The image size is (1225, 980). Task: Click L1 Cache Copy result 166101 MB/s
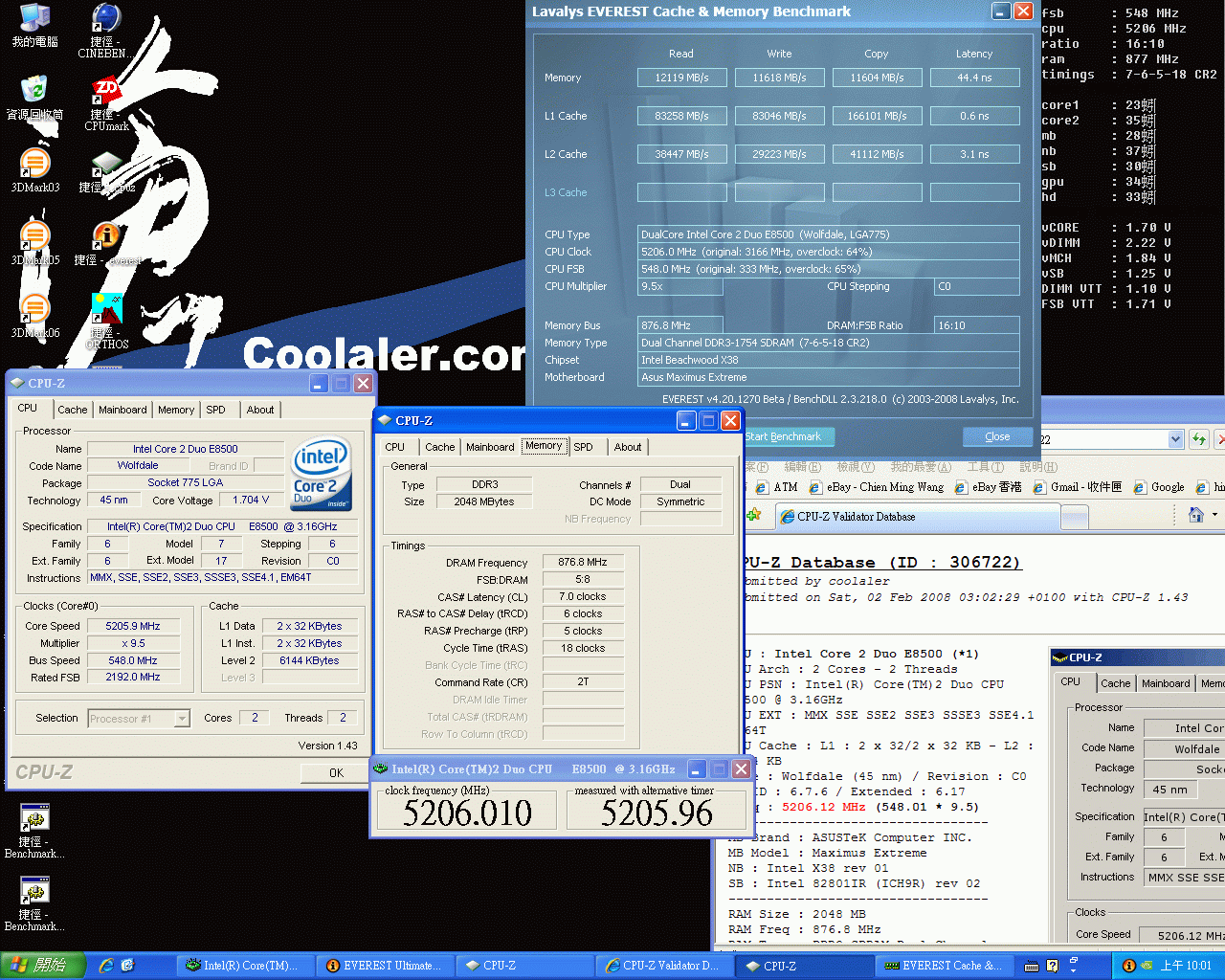tap(878, 116)
